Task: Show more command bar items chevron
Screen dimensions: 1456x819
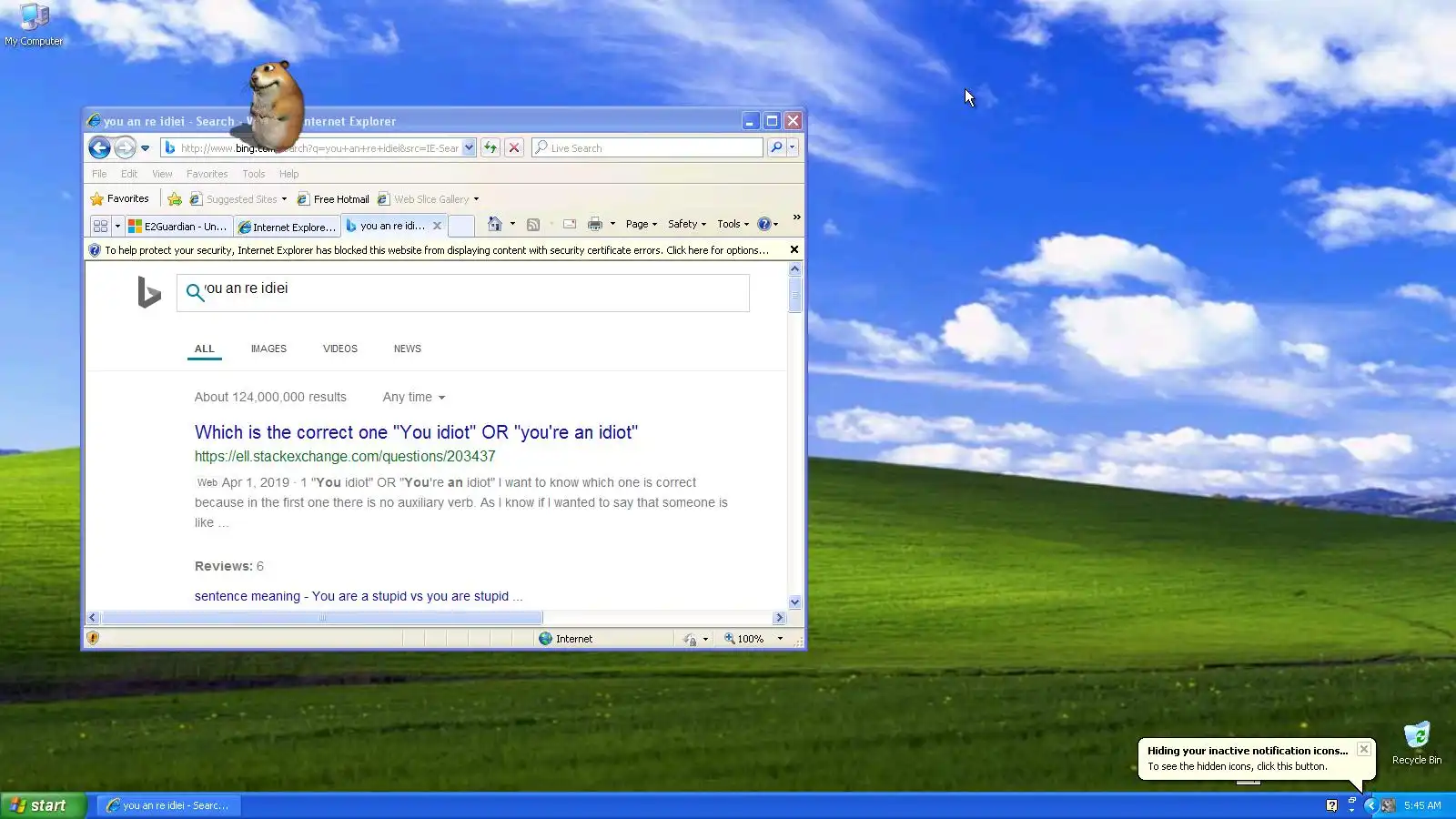Action: pos(797,217)
